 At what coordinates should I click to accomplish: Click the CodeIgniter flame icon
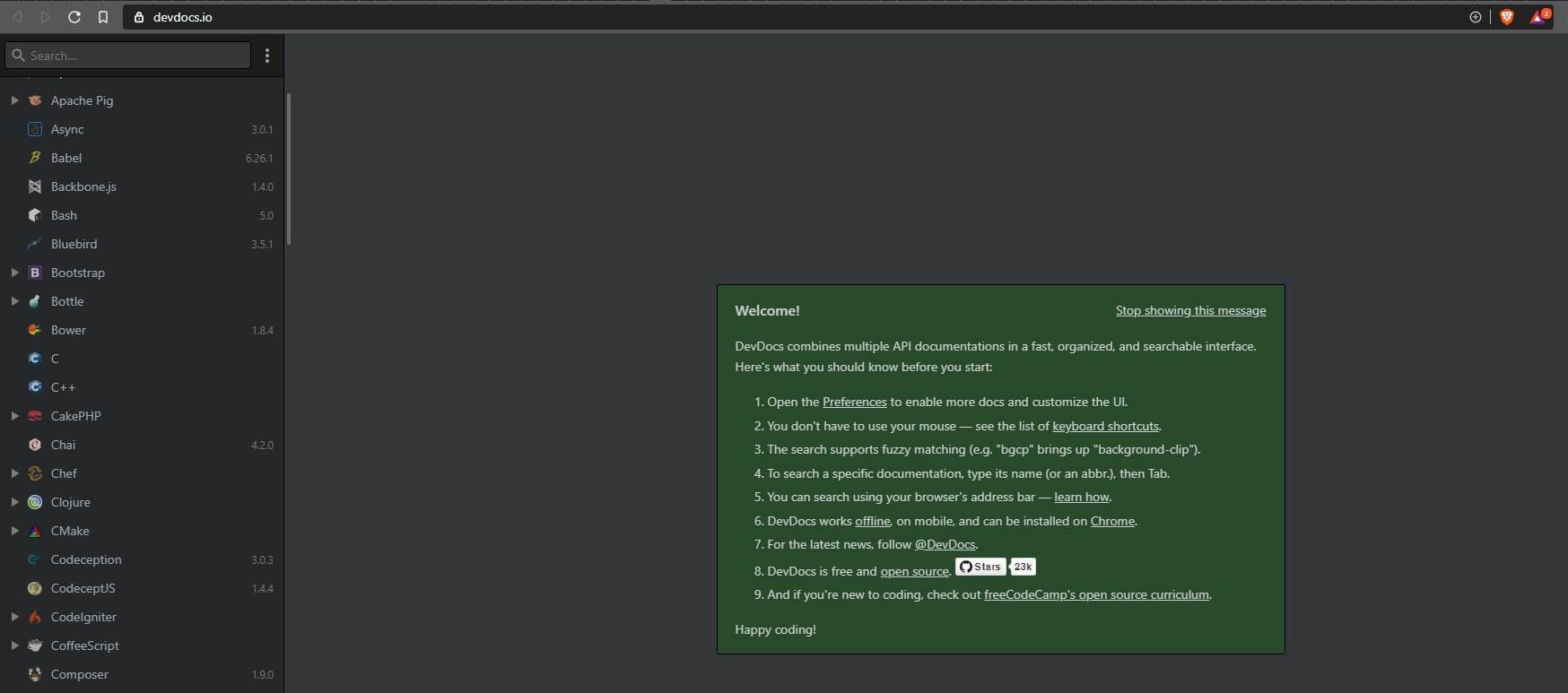coord(35,617)
